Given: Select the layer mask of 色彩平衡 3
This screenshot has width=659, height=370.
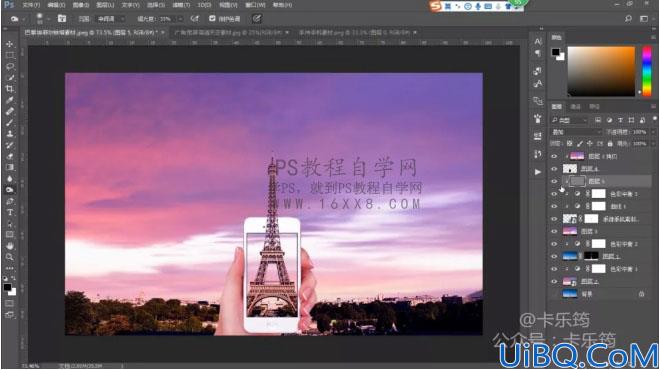Looking at the screenshot, I should click(598, 194).
